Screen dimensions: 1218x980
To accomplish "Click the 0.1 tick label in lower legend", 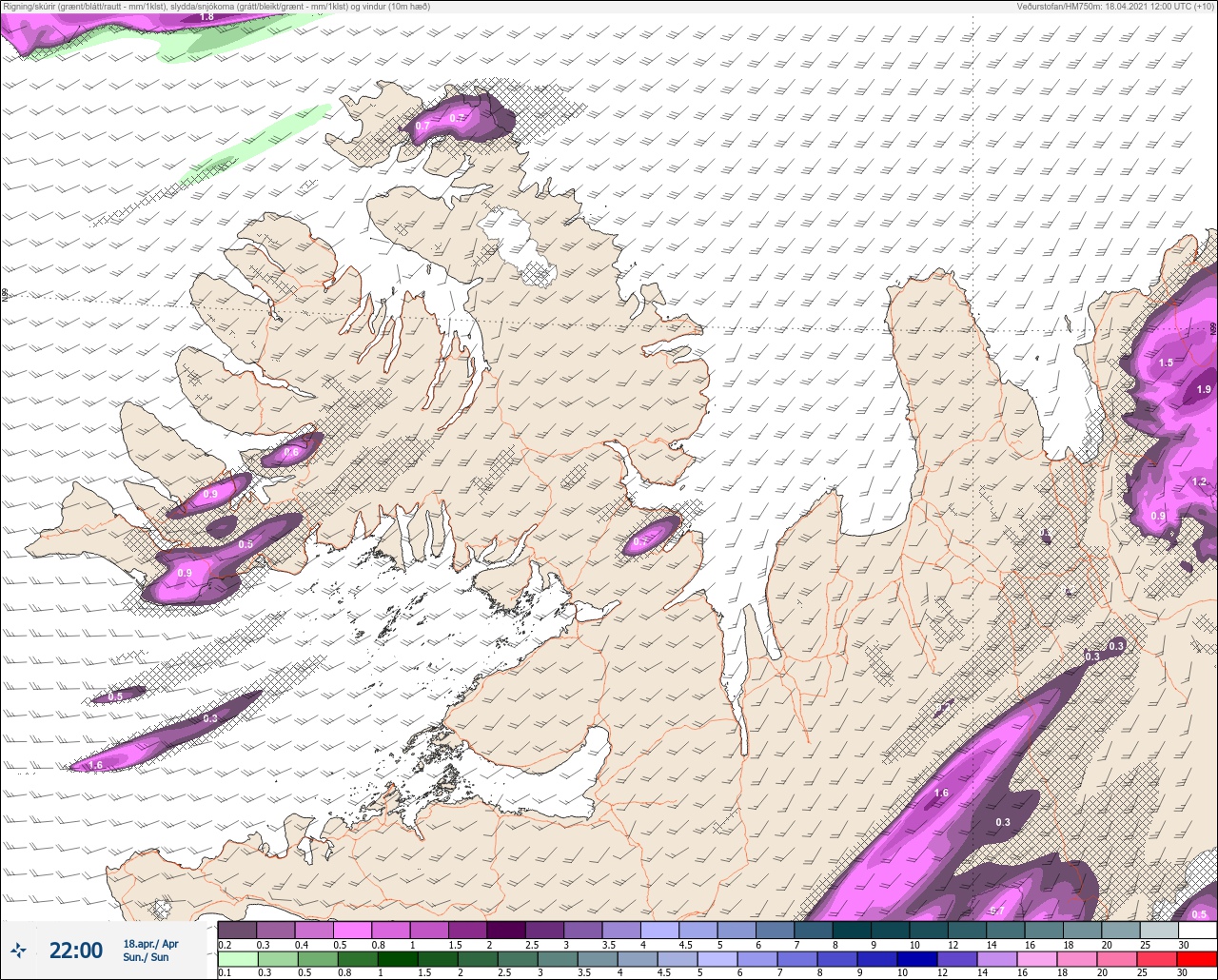I will (224, 972).
